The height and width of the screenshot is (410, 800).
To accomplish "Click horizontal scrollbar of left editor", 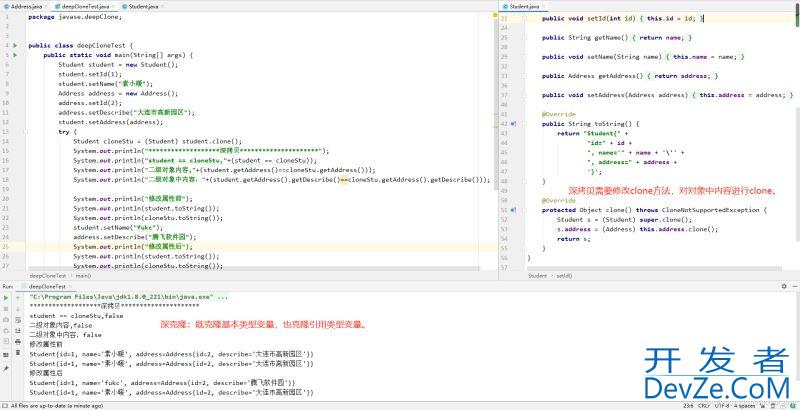I will point(254,269).
